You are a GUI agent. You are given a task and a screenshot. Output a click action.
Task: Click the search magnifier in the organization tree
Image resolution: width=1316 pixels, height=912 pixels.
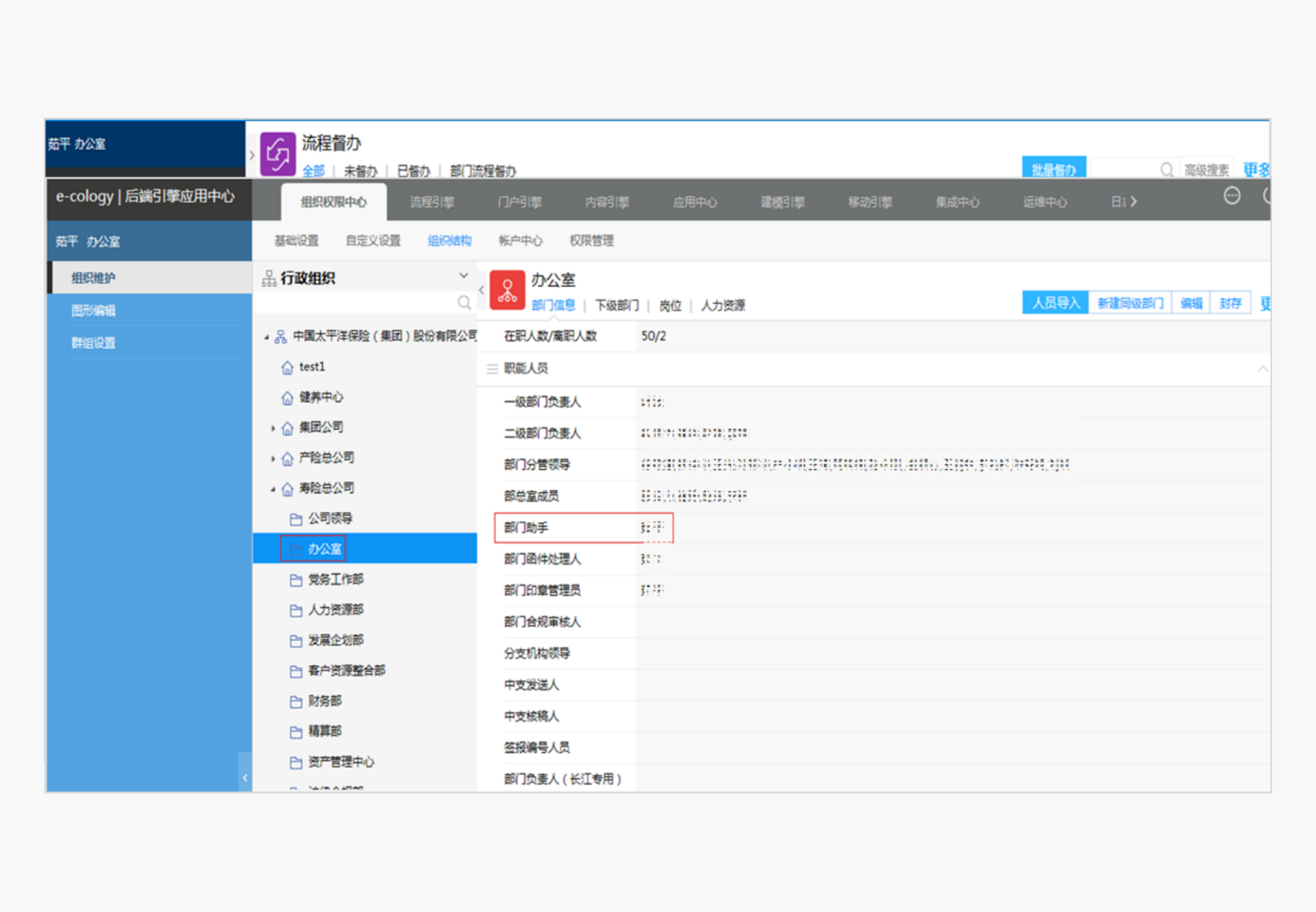(464, 303)
